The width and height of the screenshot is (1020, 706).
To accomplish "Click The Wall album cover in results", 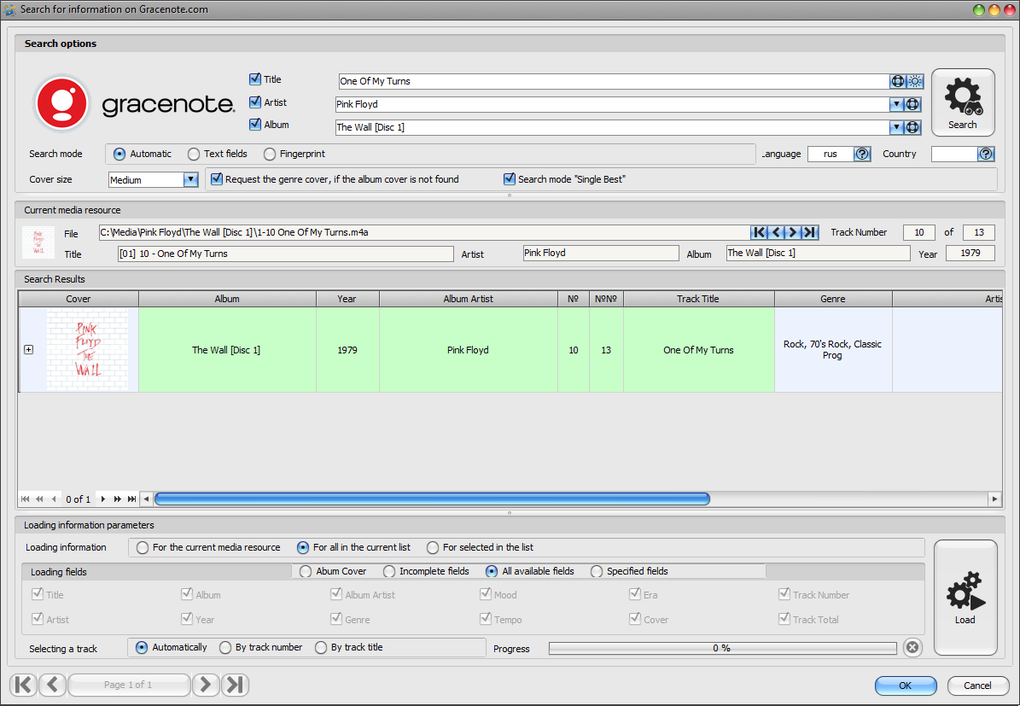I will (87, 350).
